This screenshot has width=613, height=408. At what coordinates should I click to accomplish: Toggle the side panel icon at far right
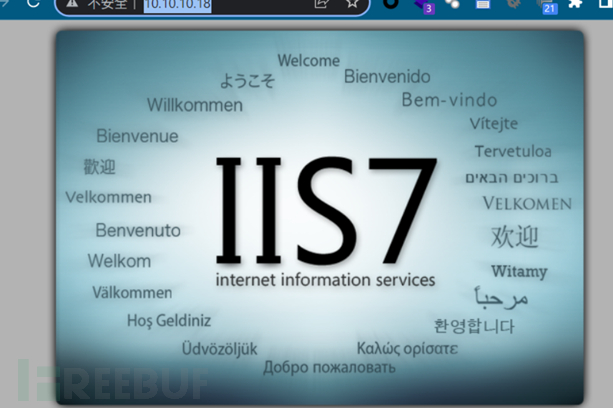[x=606, y=4]
